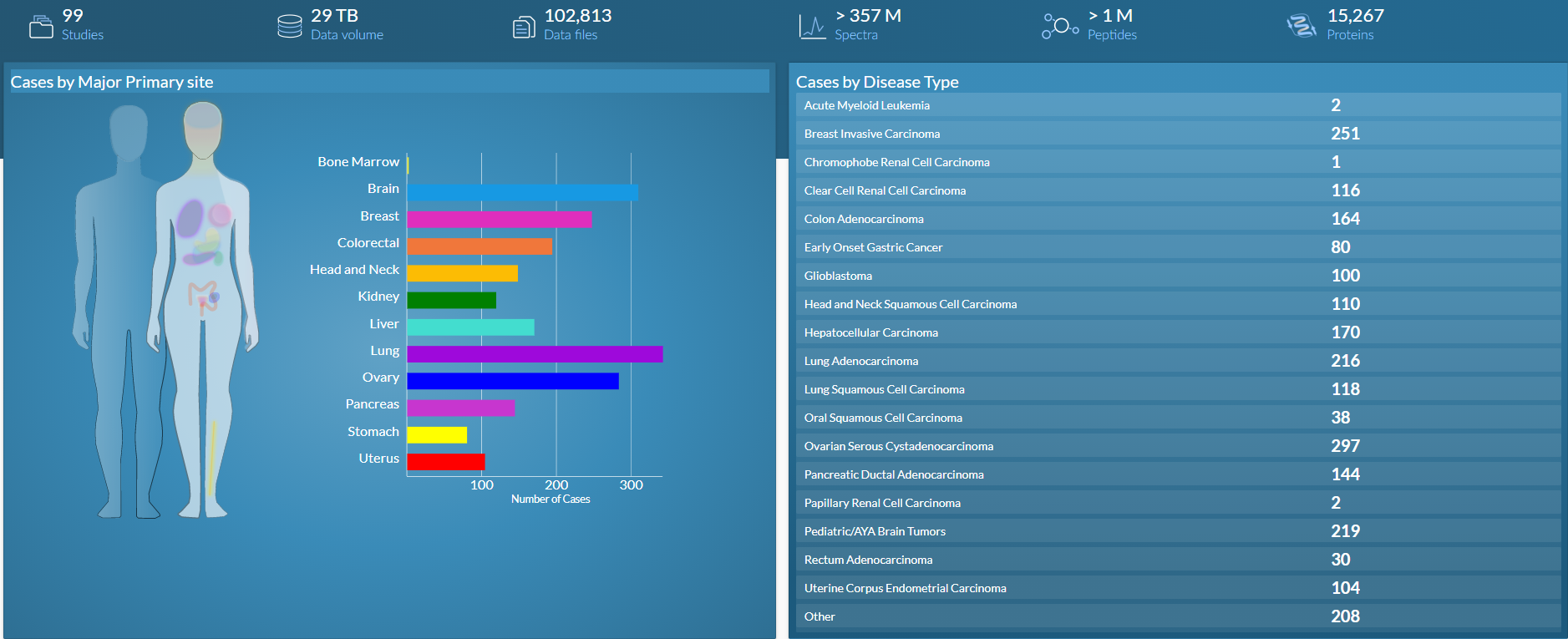The height and width of the screenshot is (639, 1568).
Task: Open Breast Invasive Carcinoma case count 251
Action: tap(1345, 134)
